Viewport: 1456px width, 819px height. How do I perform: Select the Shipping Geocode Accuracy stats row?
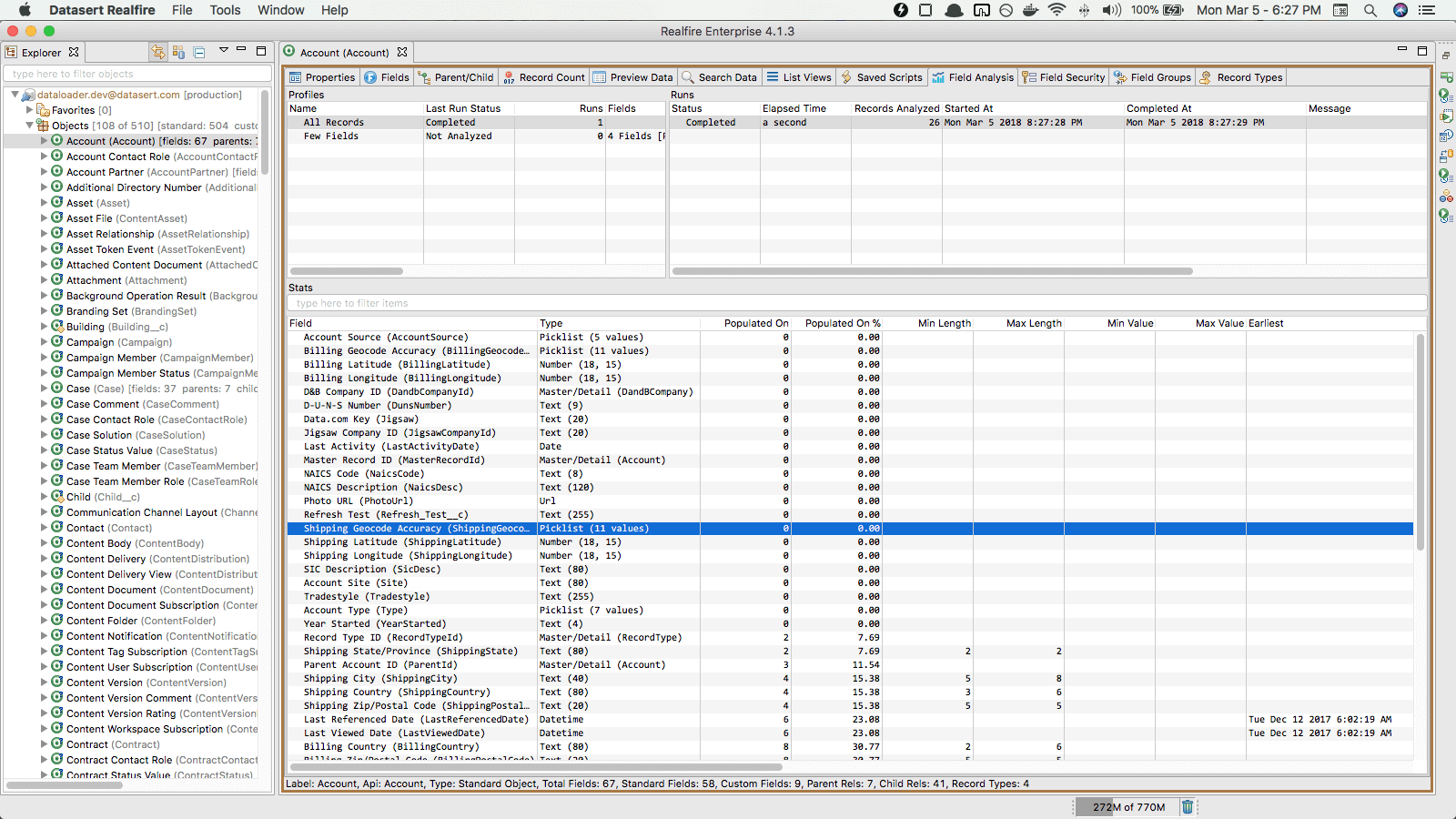850,528
